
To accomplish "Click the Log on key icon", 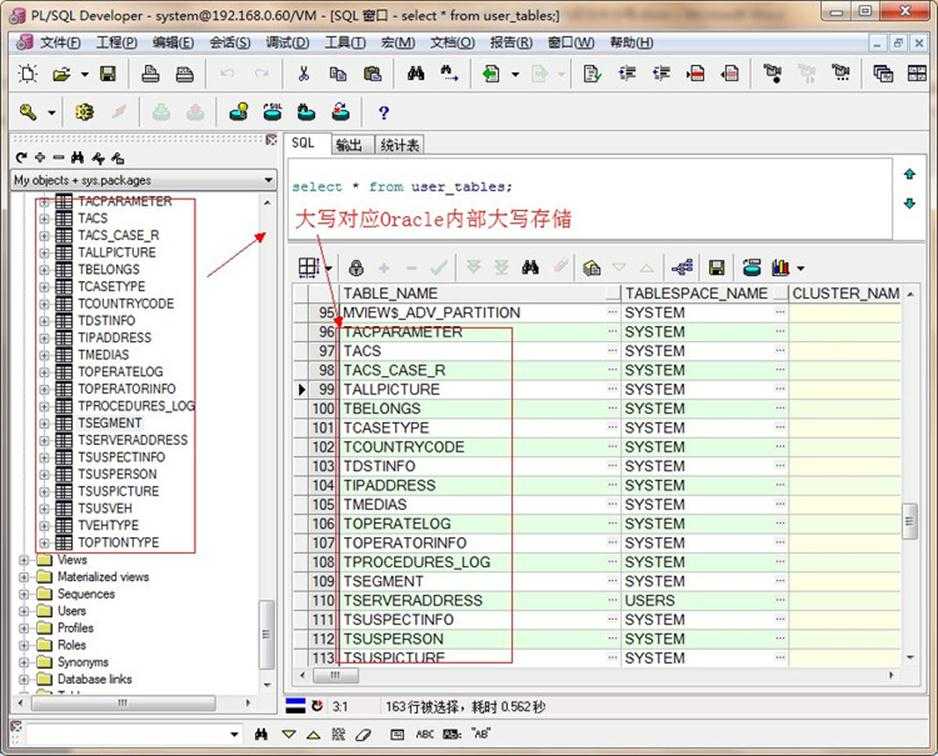I will [28, 112].
